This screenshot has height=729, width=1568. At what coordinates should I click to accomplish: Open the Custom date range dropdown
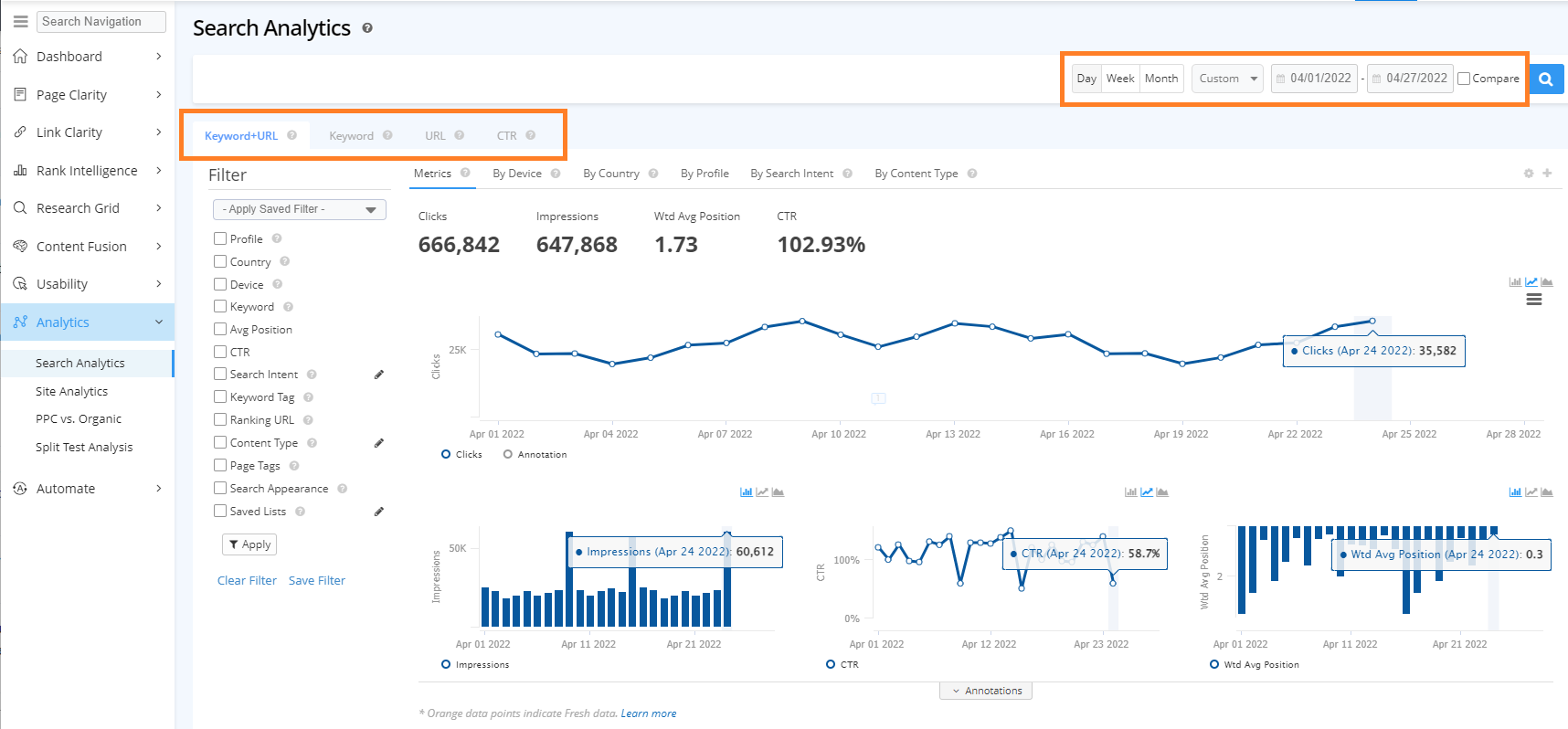tap(1227, 79)
